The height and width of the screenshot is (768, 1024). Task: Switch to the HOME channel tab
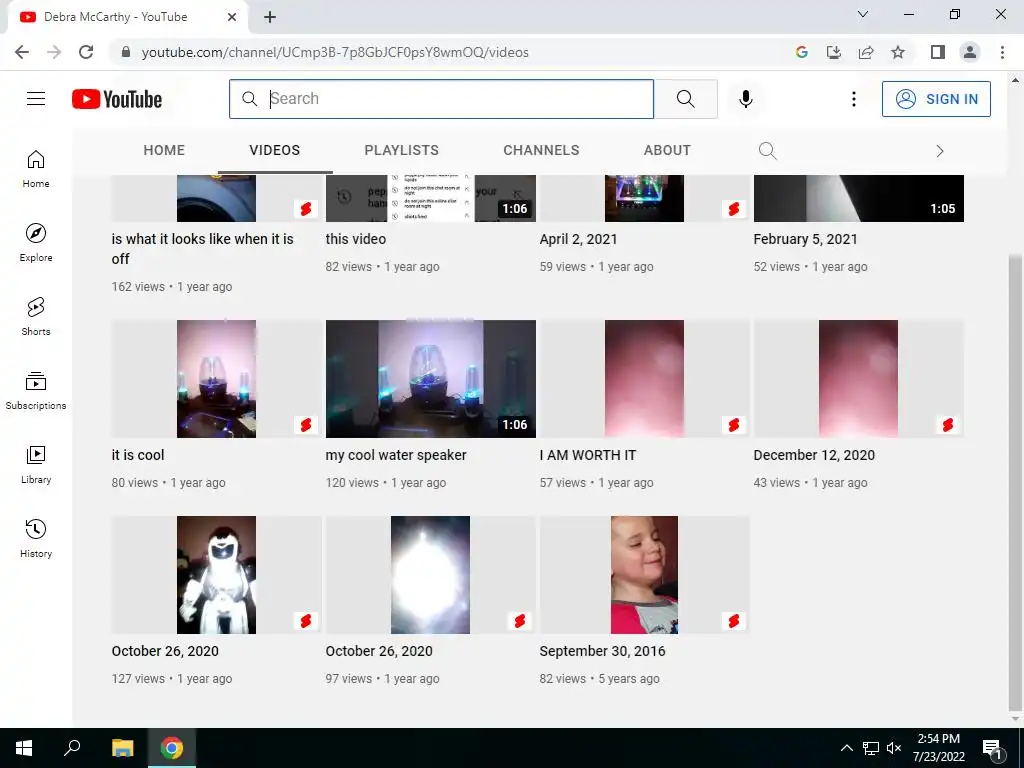(x=164, y=150)
